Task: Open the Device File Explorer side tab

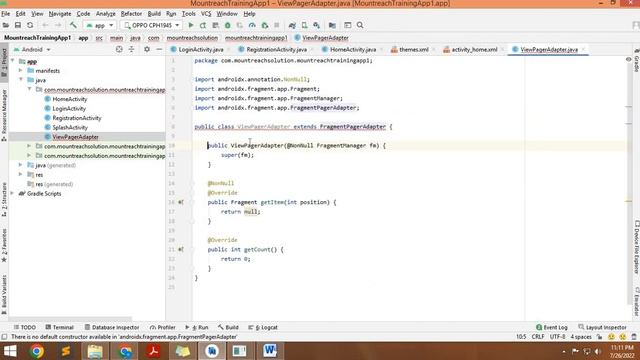Action: click(636, 247)
